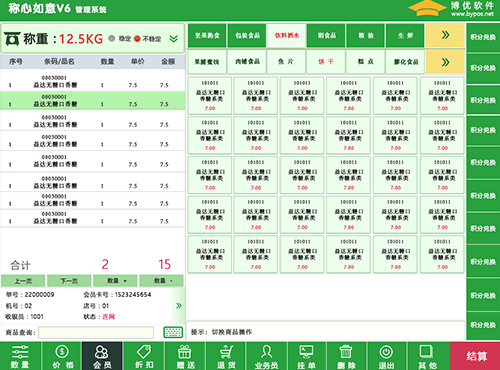Screen dimensions: 500x370
Task: Choose the 膨化食品 subcategory
Action: [x=405, y=62]
